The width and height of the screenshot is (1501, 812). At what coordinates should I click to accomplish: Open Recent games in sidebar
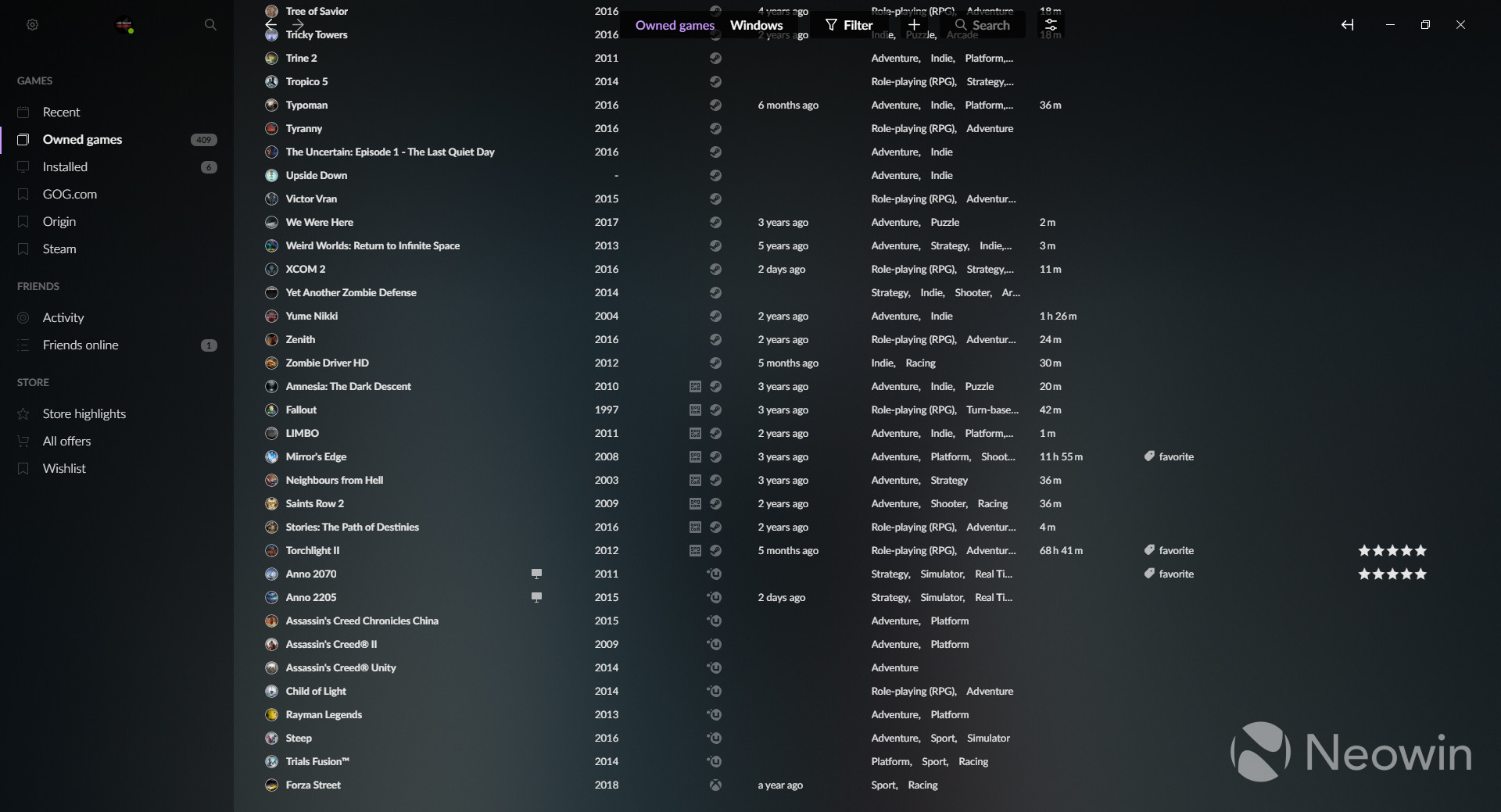tap(117, 112)
